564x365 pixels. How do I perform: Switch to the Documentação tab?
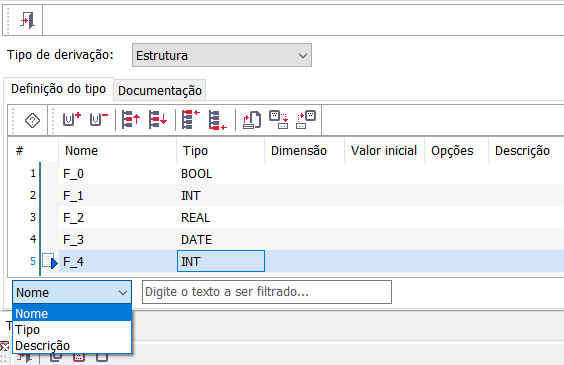tap(160, 90)
